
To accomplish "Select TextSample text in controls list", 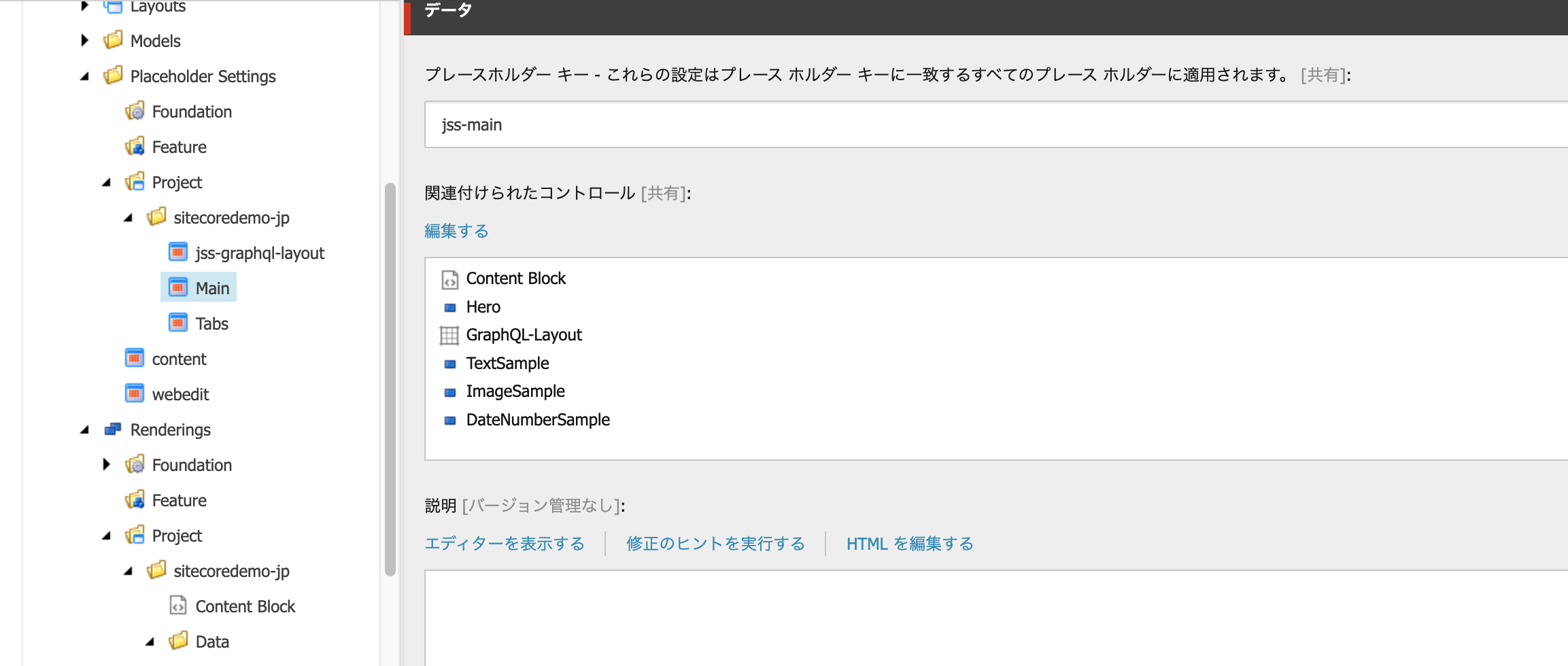I will click(x=507, y=364).
